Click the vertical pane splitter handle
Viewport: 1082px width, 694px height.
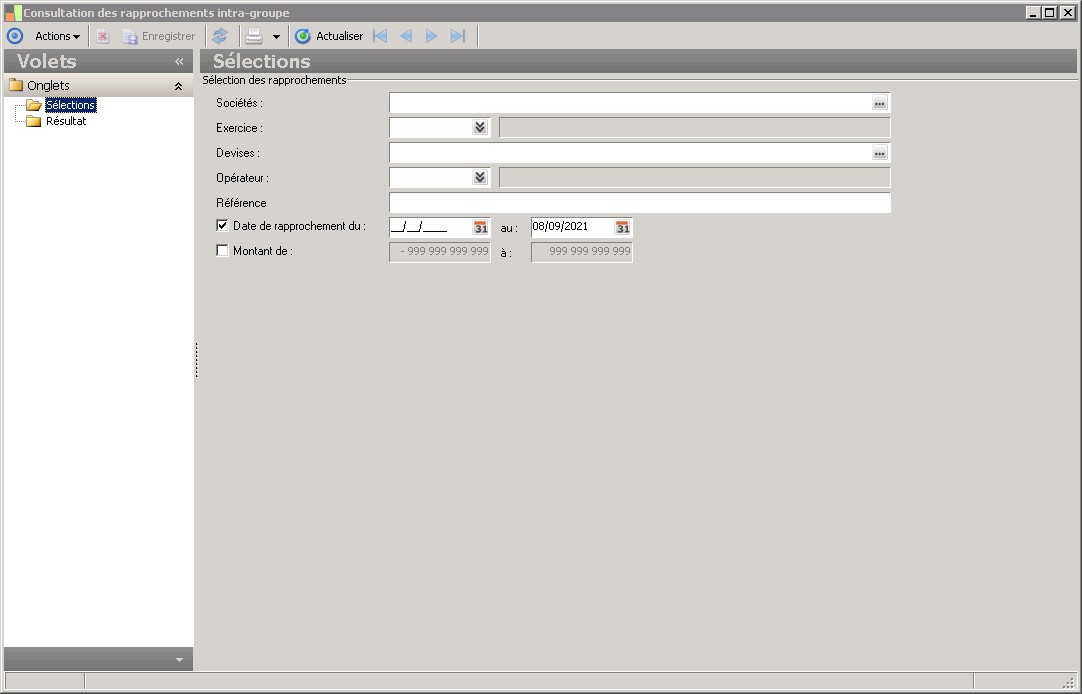click(197, 360)
